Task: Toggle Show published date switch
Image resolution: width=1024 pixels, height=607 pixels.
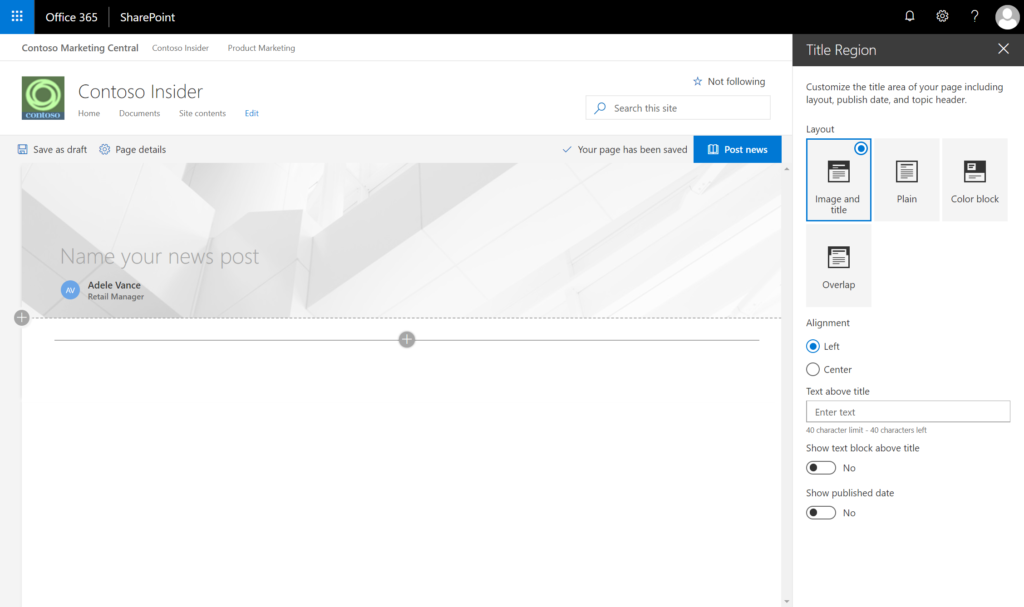Action: coord(821,512)
